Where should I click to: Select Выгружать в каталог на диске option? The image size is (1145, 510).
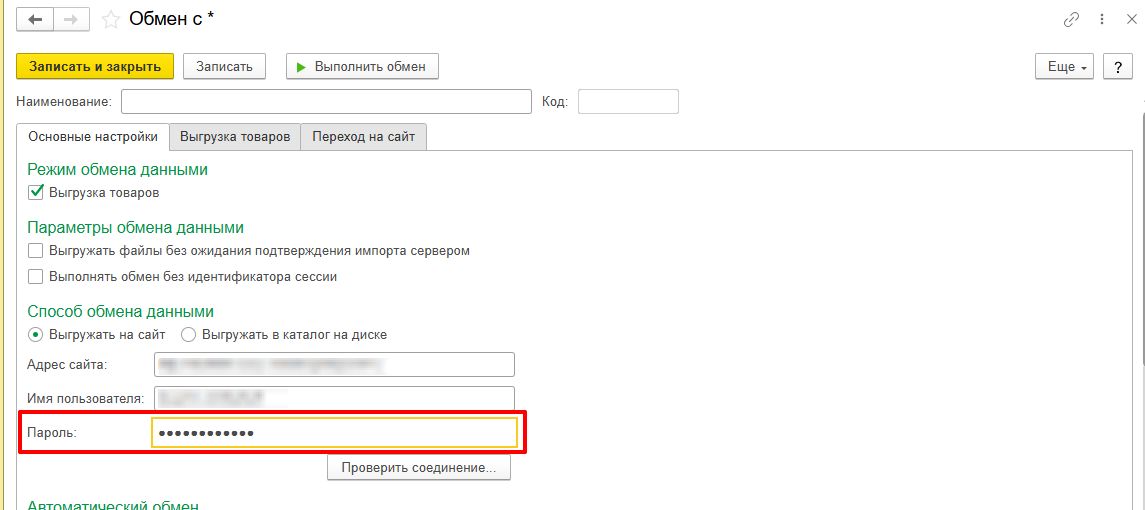189,334
